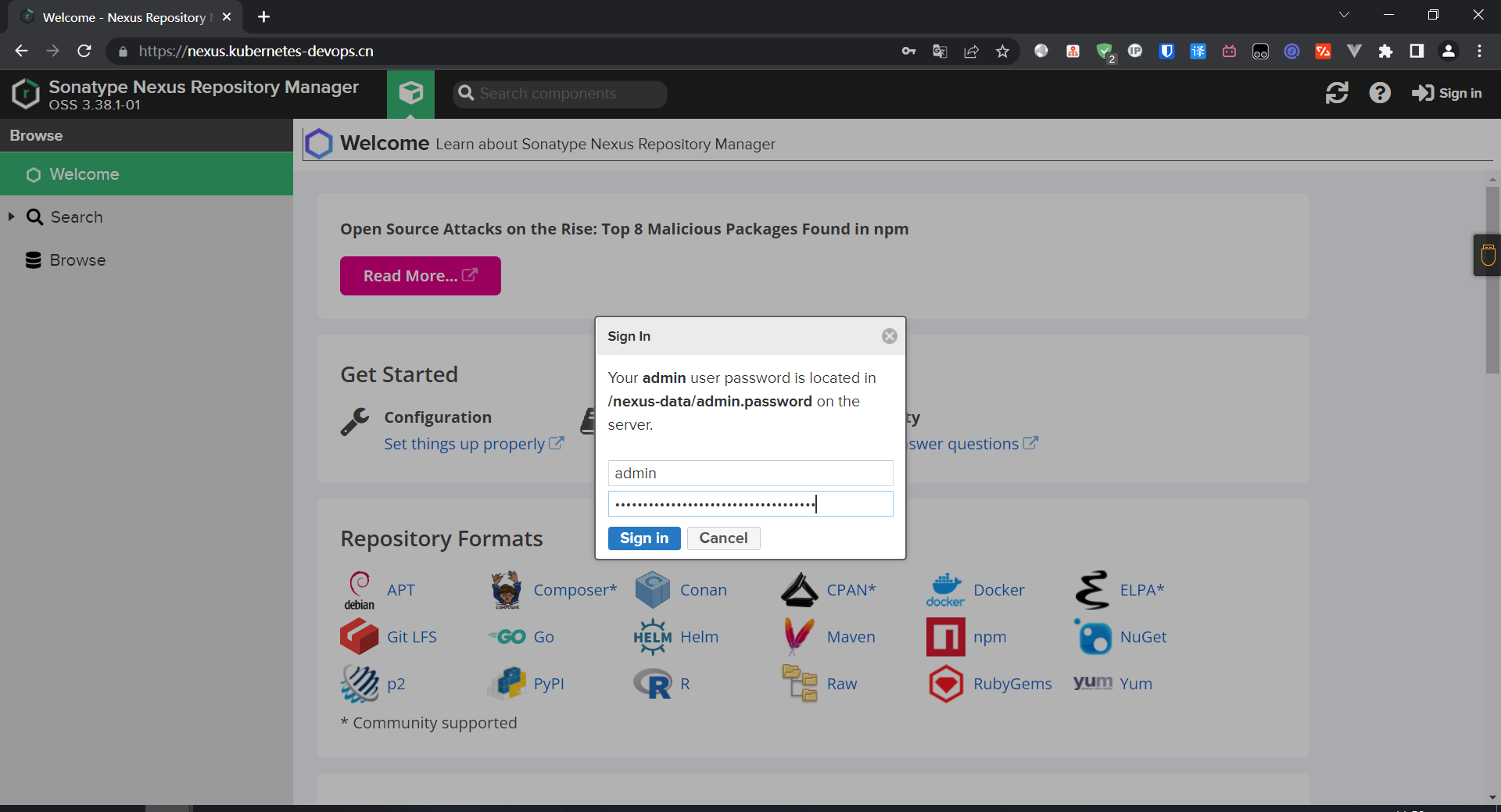Click the Maven feather icon

pos(799,637)
